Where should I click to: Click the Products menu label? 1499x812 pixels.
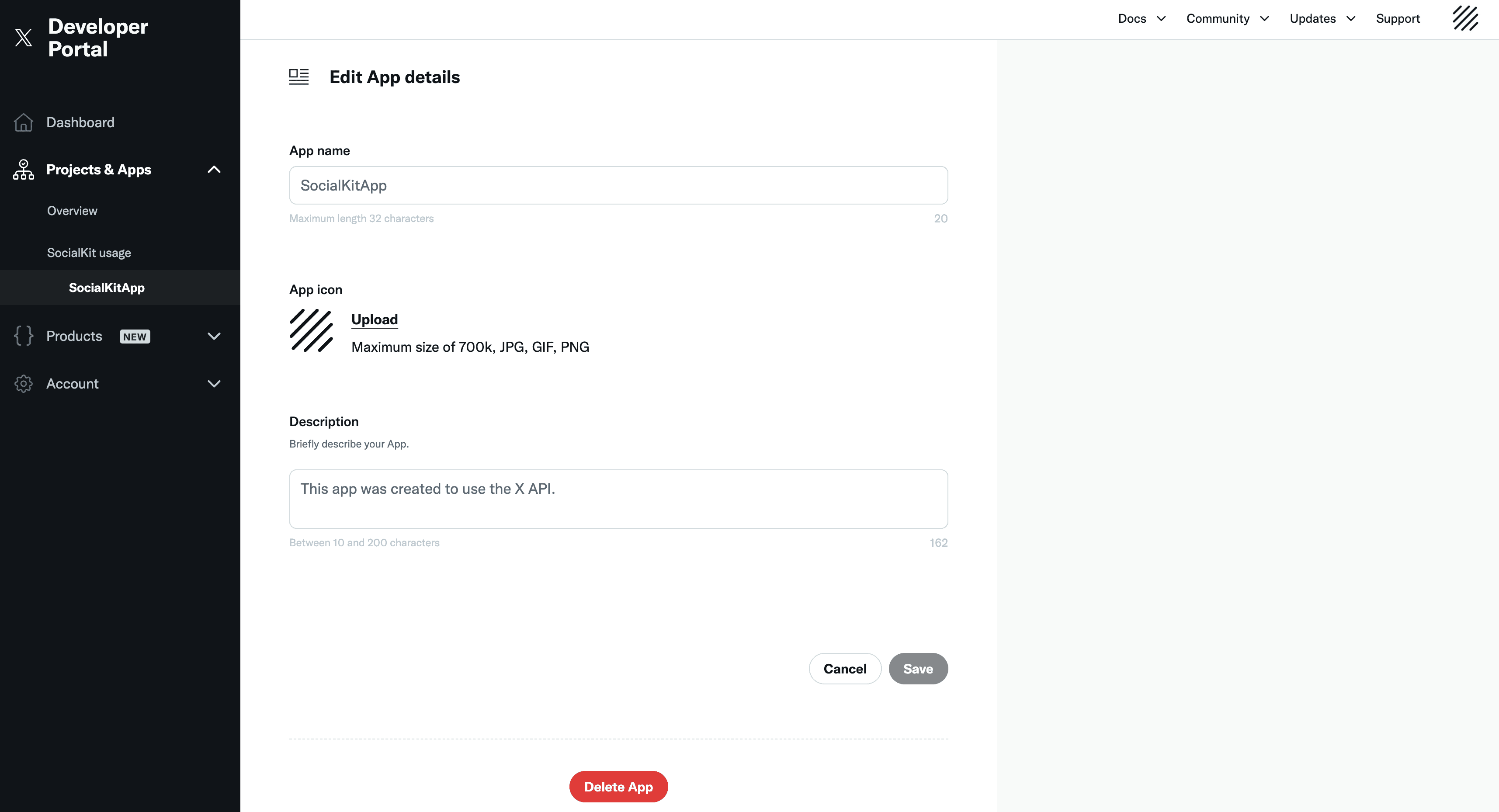click(x=74, y=336)
